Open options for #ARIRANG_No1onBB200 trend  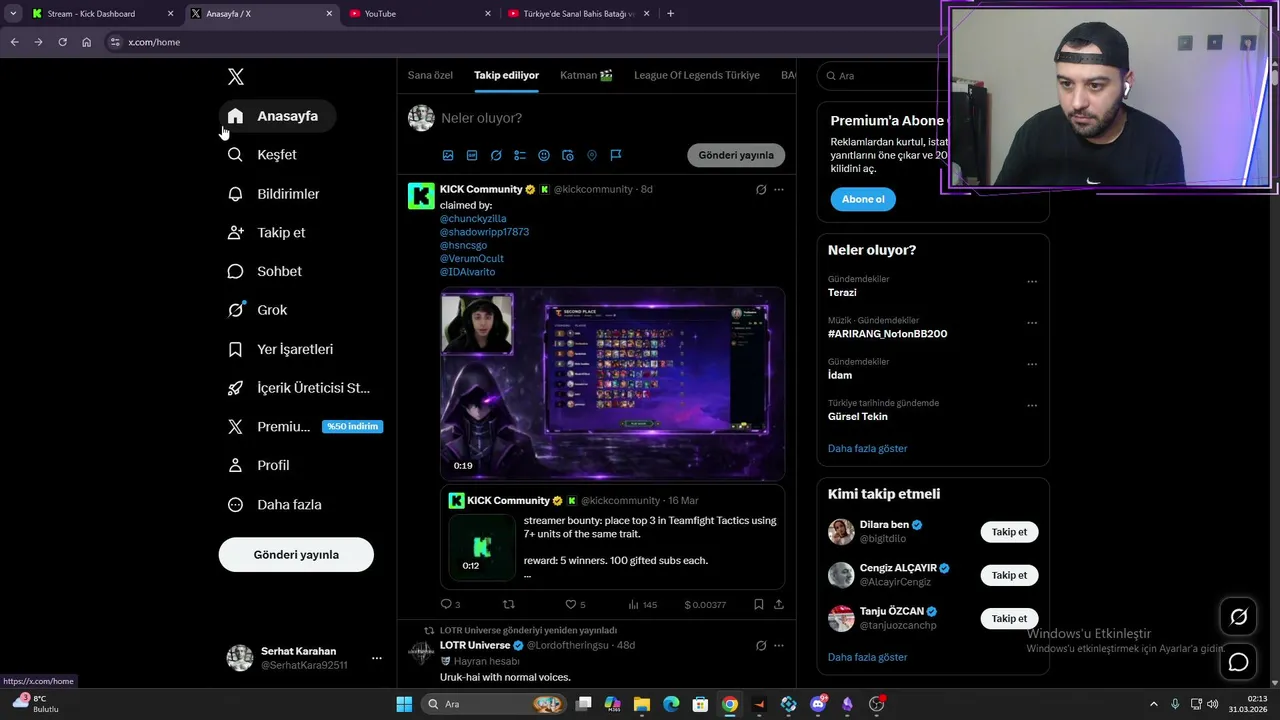coord(1032,323)
